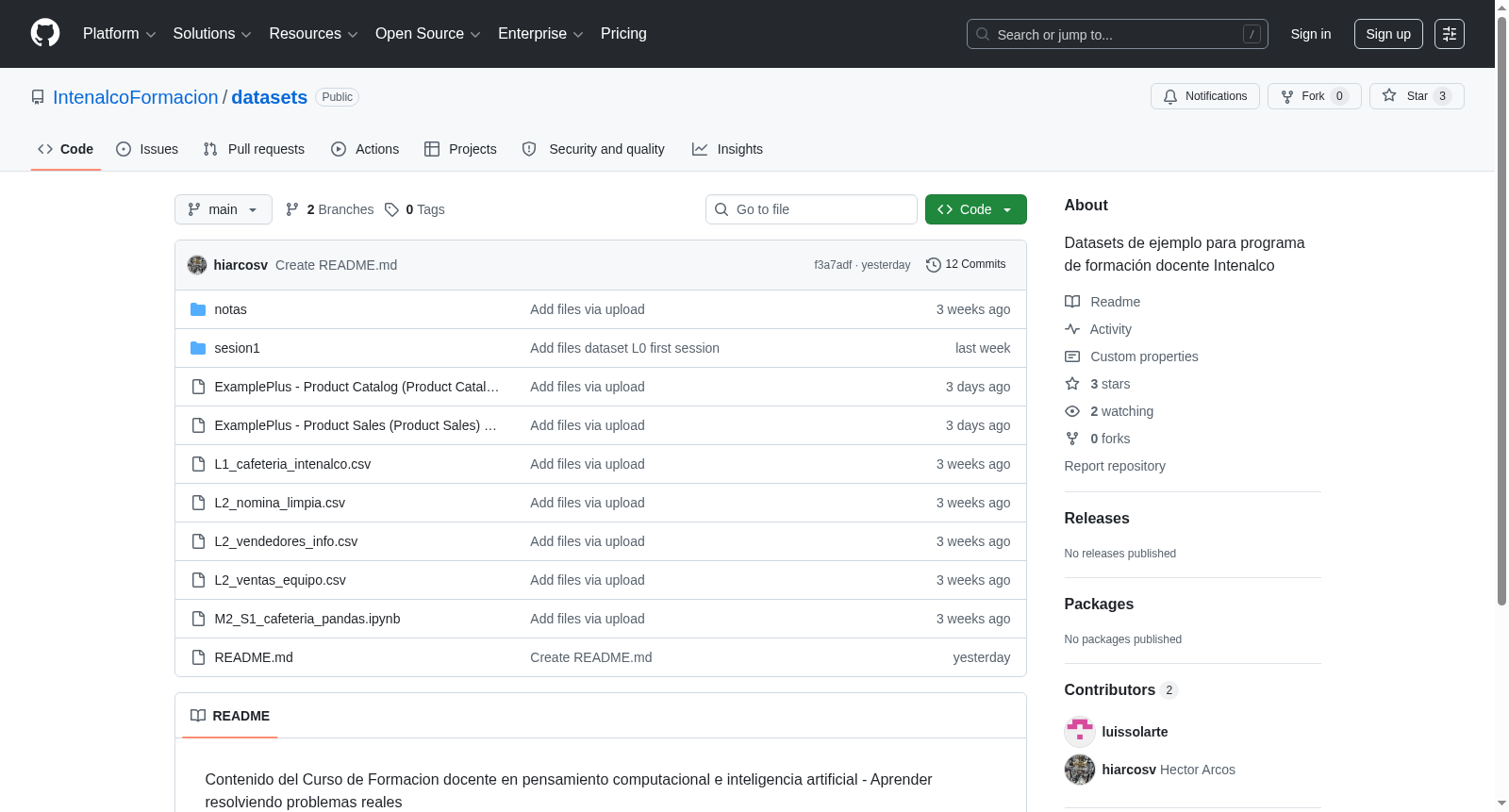Click the eye icon beside 2 watching
Viewport: 1509px width, 812px height.
coord(1072,411)
